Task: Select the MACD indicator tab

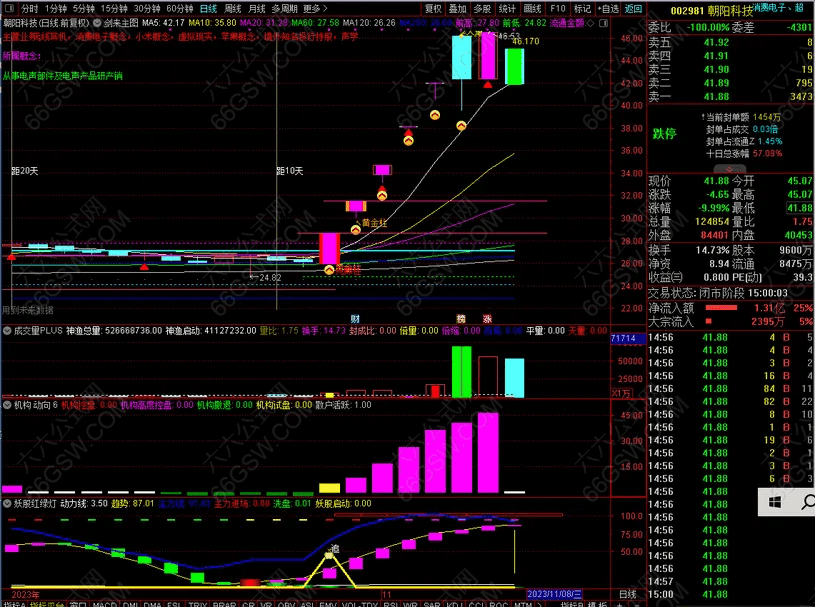Action: click(x=104, y=603)
